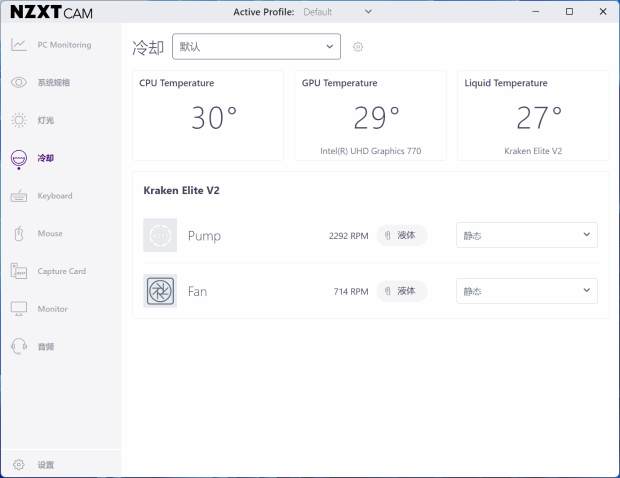Click Kraken Elite V2 under Liquid Temperature
Image resolution: width=620 pixels, height=478 pixels.
(x=533, y=151)
